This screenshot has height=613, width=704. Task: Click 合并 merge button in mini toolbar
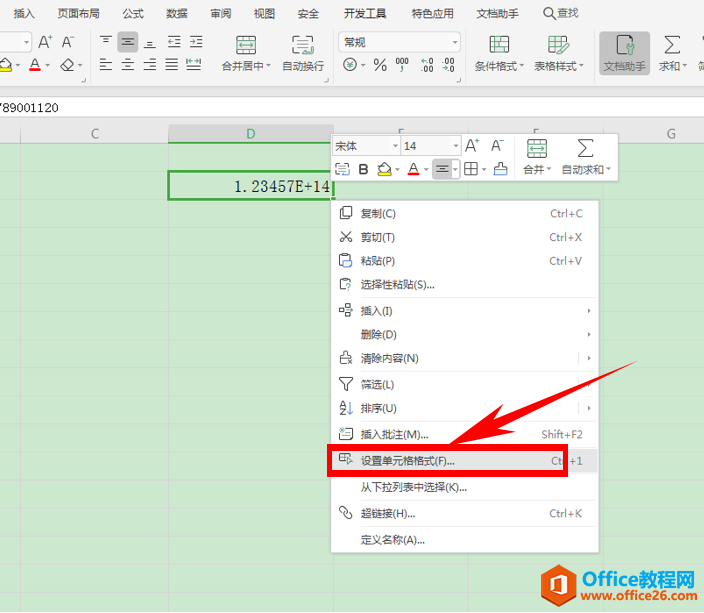537,157
